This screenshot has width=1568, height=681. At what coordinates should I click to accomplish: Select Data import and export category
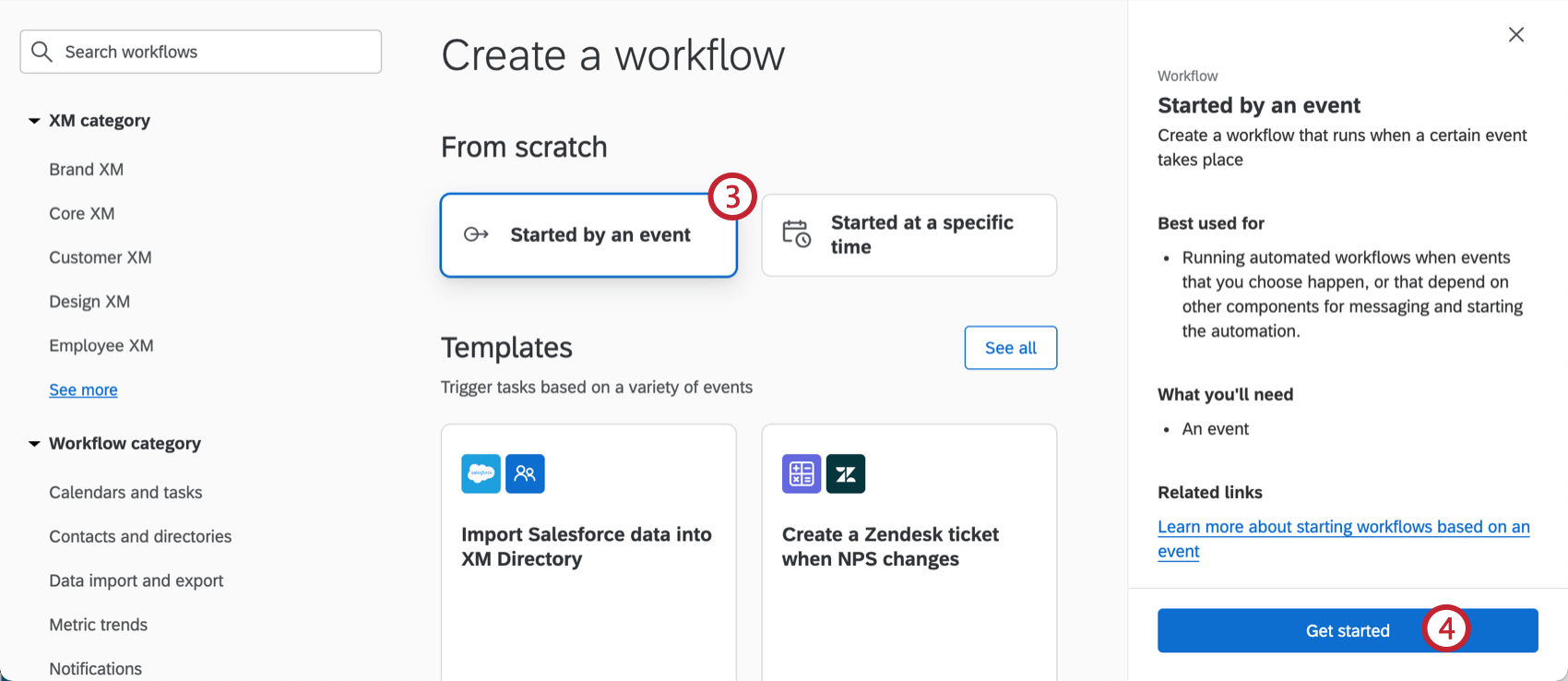pos(136,580)
